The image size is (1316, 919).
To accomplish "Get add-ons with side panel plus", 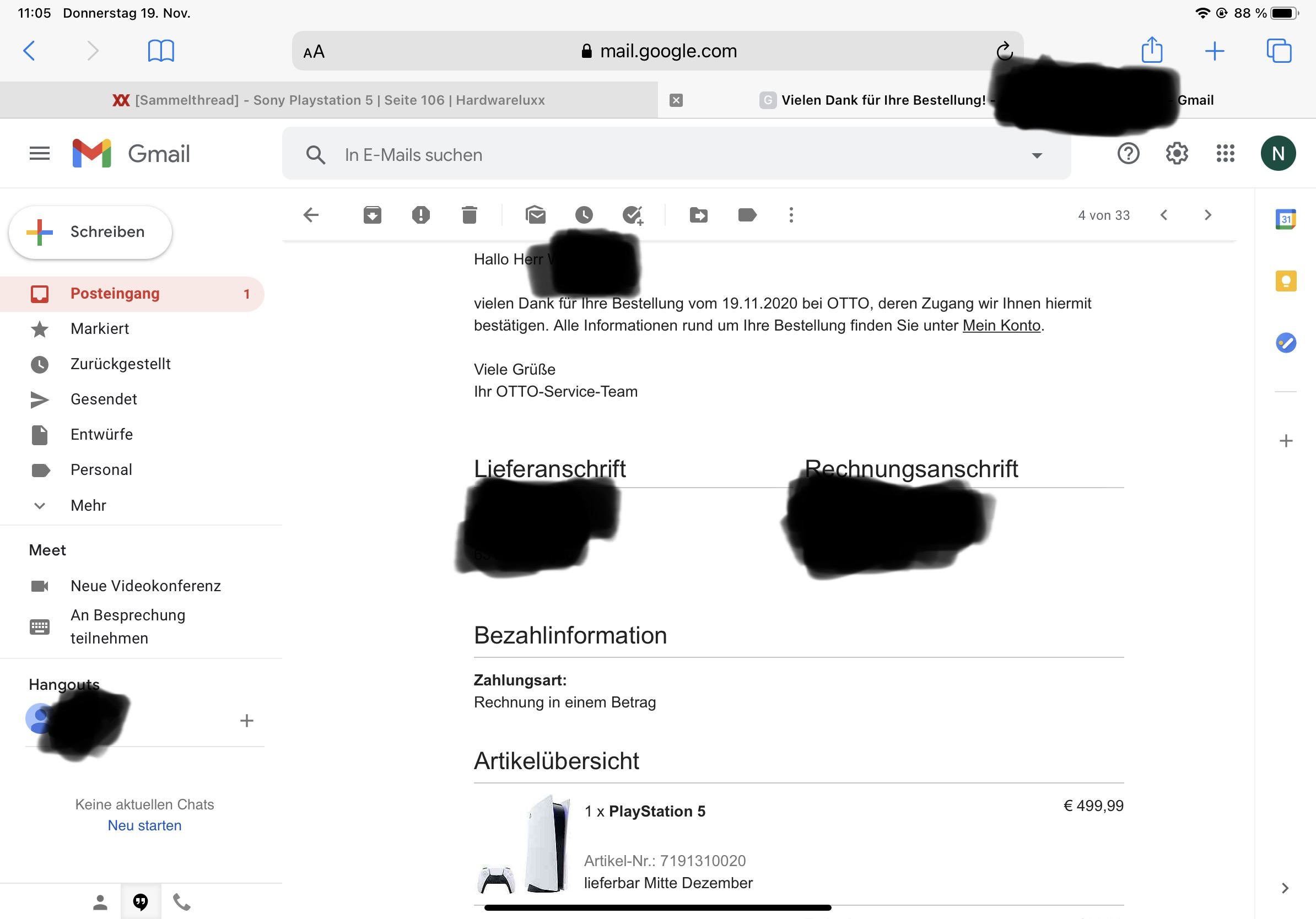I will coord(1286,441).
